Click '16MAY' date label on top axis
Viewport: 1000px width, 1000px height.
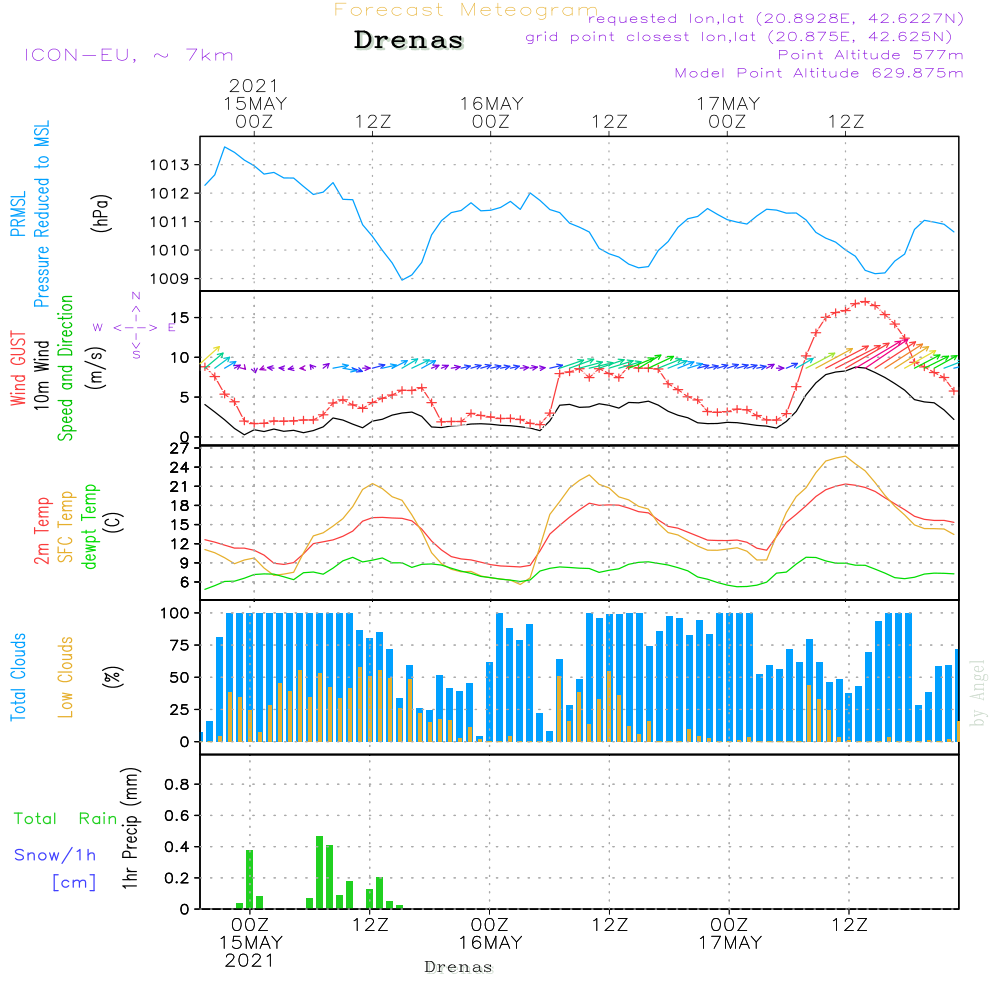click(x=492, y=104)
